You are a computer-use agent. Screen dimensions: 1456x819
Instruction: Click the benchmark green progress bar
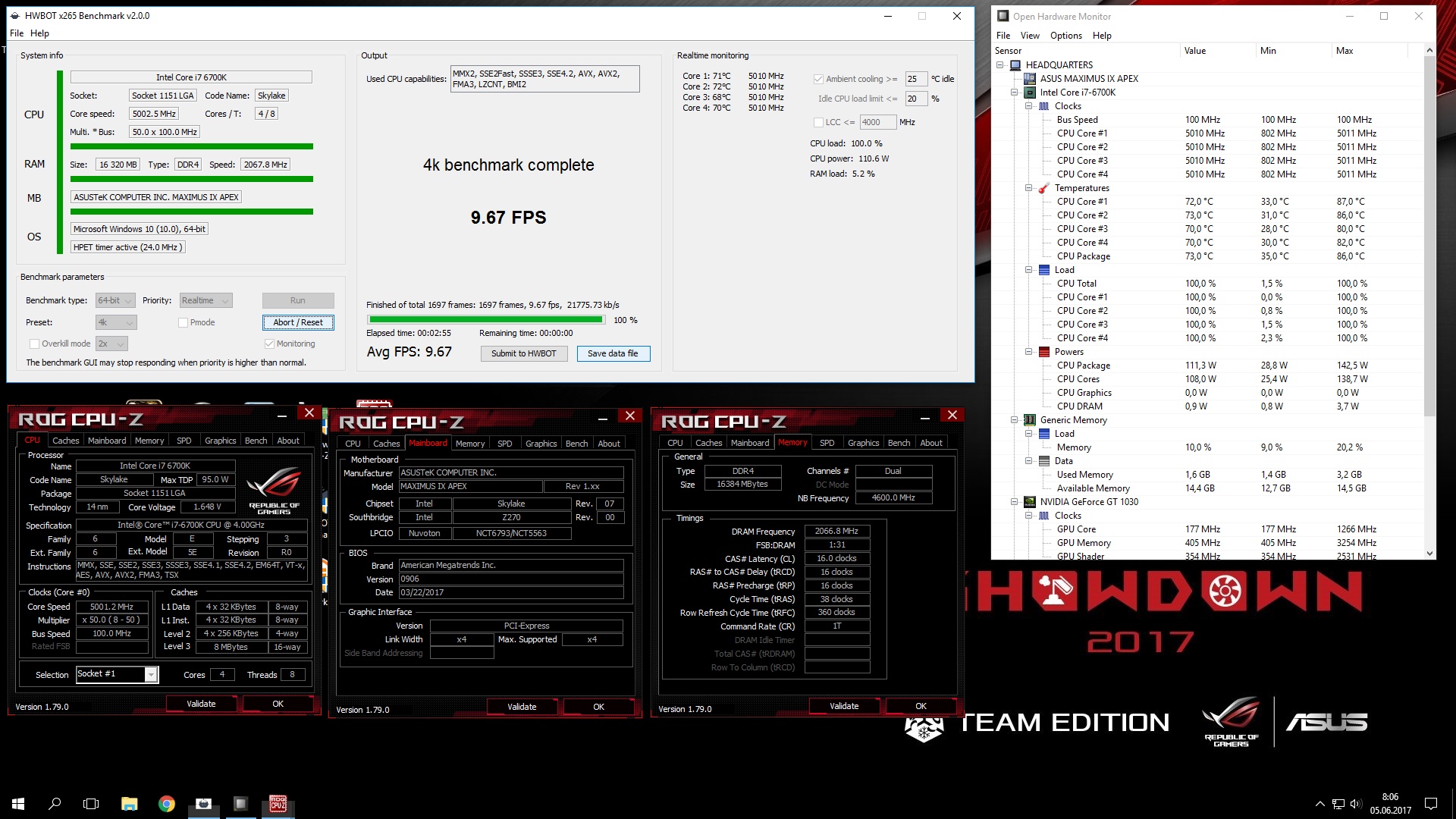click(486, 320)
